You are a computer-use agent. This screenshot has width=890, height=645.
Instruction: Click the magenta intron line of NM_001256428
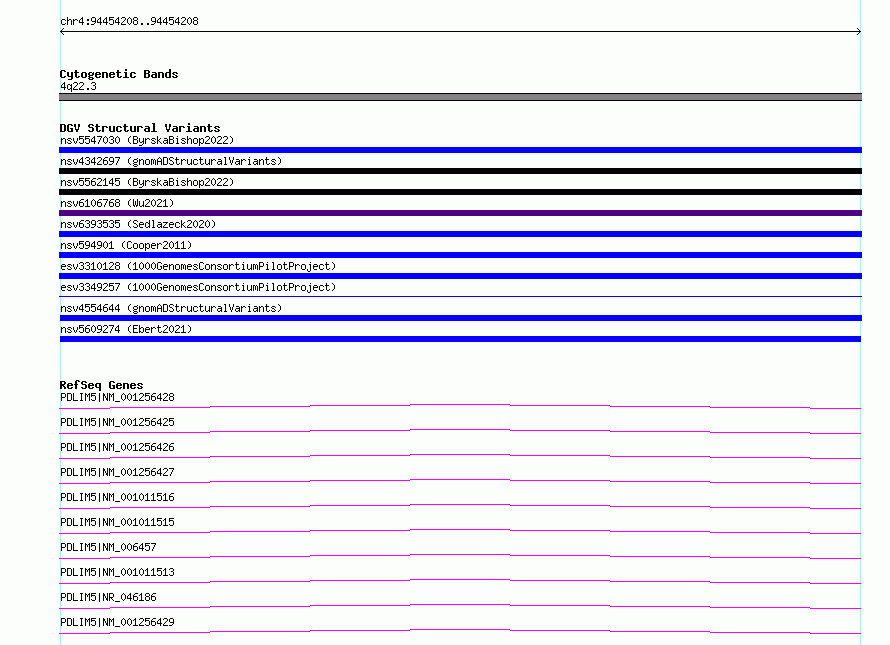tap(460, 407)
